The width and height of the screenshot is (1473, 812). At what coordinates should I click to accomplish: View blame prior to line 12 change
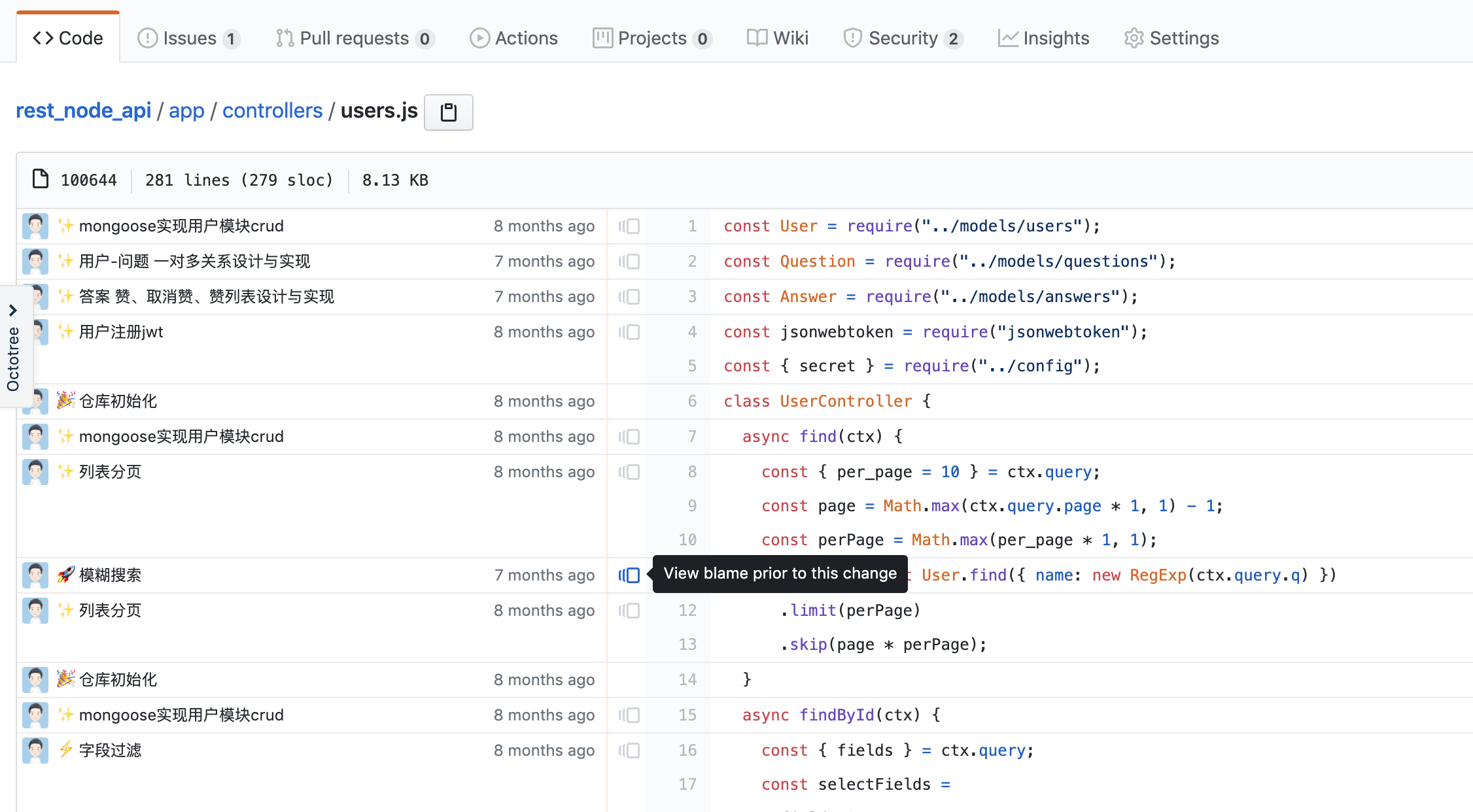coord(629,611)
